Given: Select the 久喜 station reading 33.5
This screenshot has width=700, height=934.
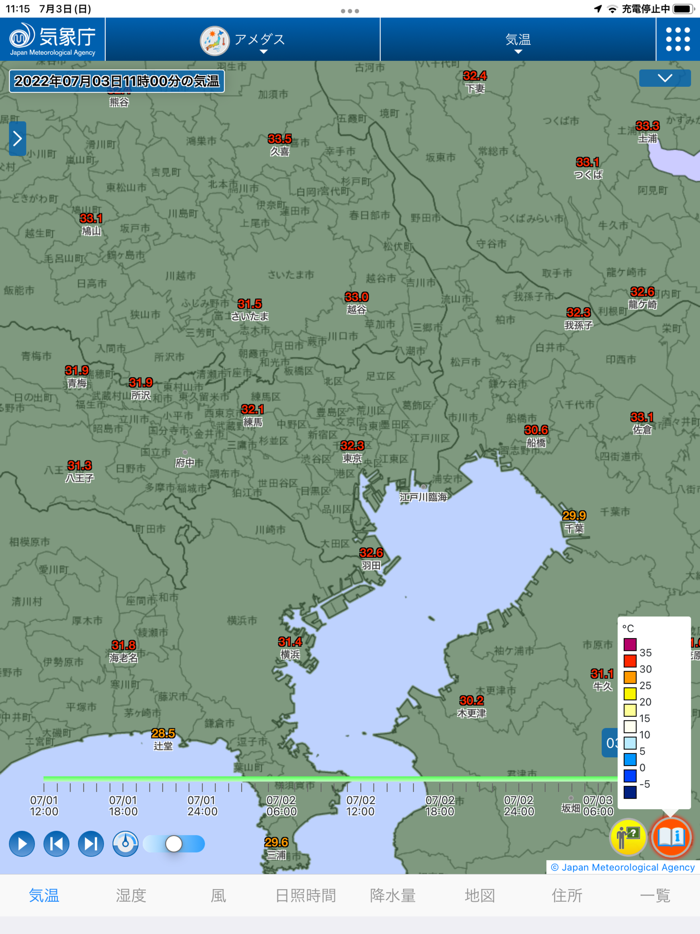Looking at the screenshot, I should click(x=279, y=145).
